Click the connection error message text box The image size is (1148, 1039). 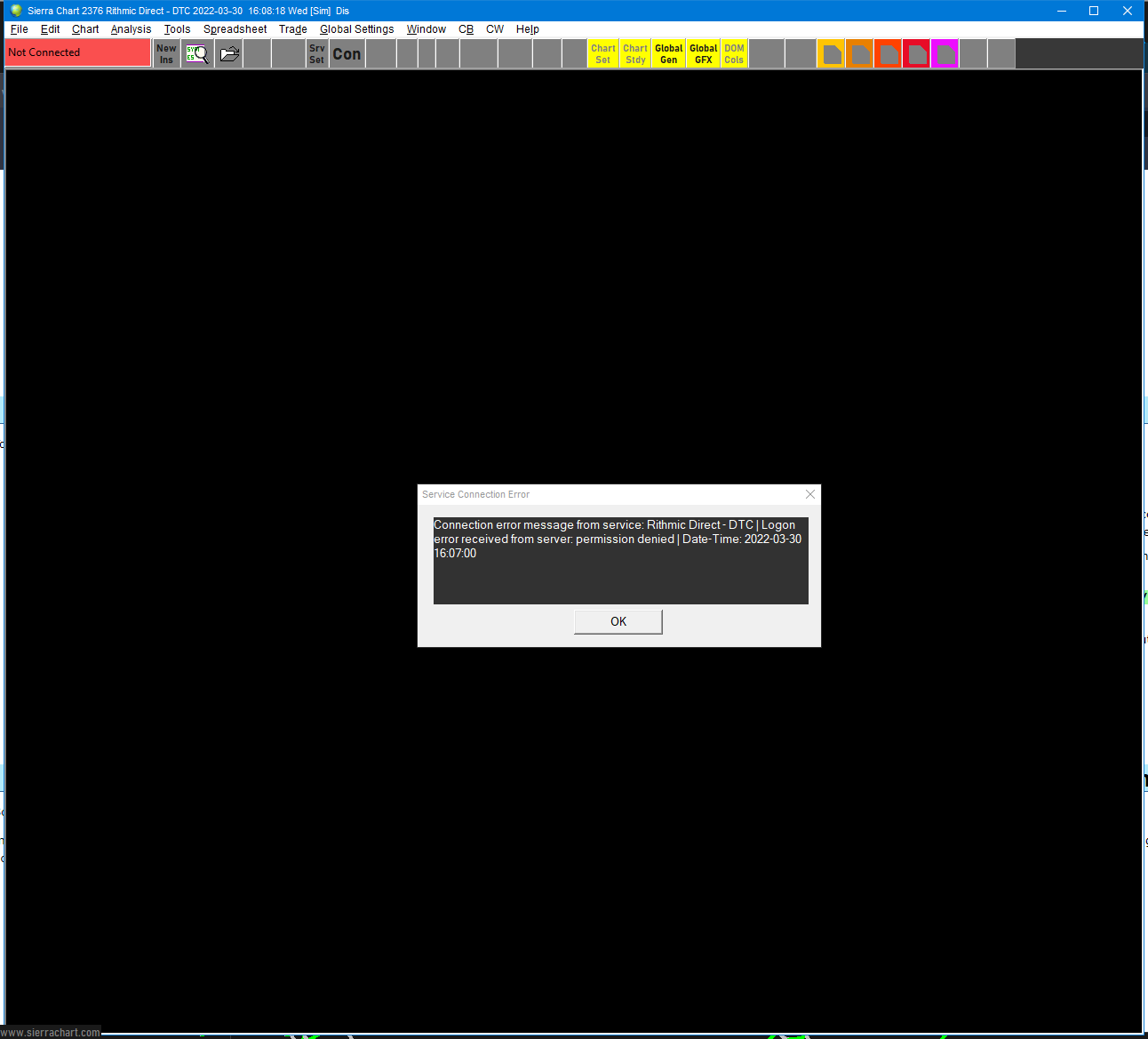pyautogui.click(x=621, y=561)
